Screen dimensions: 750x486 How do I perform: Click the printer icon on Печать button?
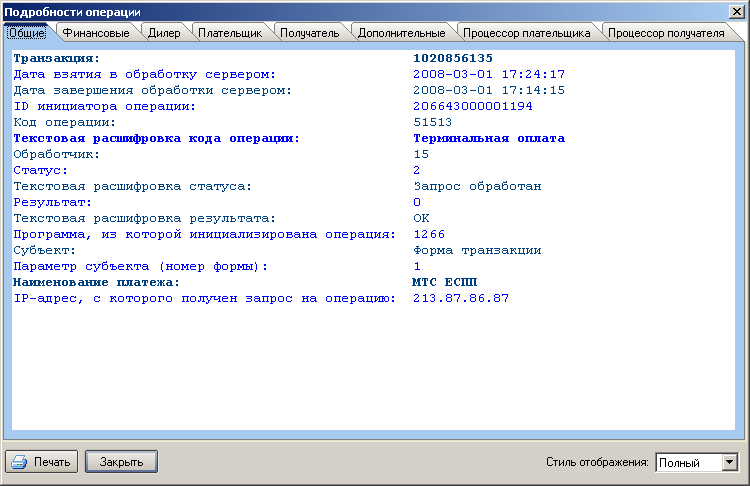(20, 462)
